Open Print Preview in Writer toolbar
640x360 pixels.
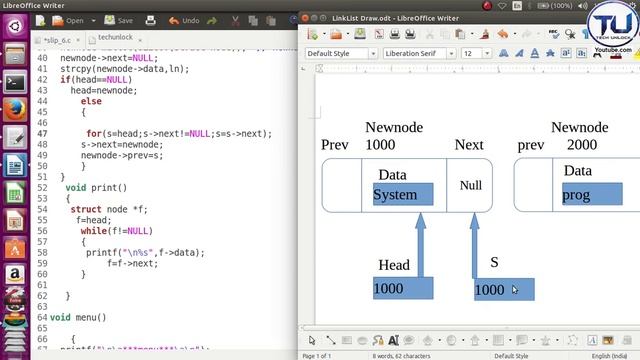tap(410, 34)
